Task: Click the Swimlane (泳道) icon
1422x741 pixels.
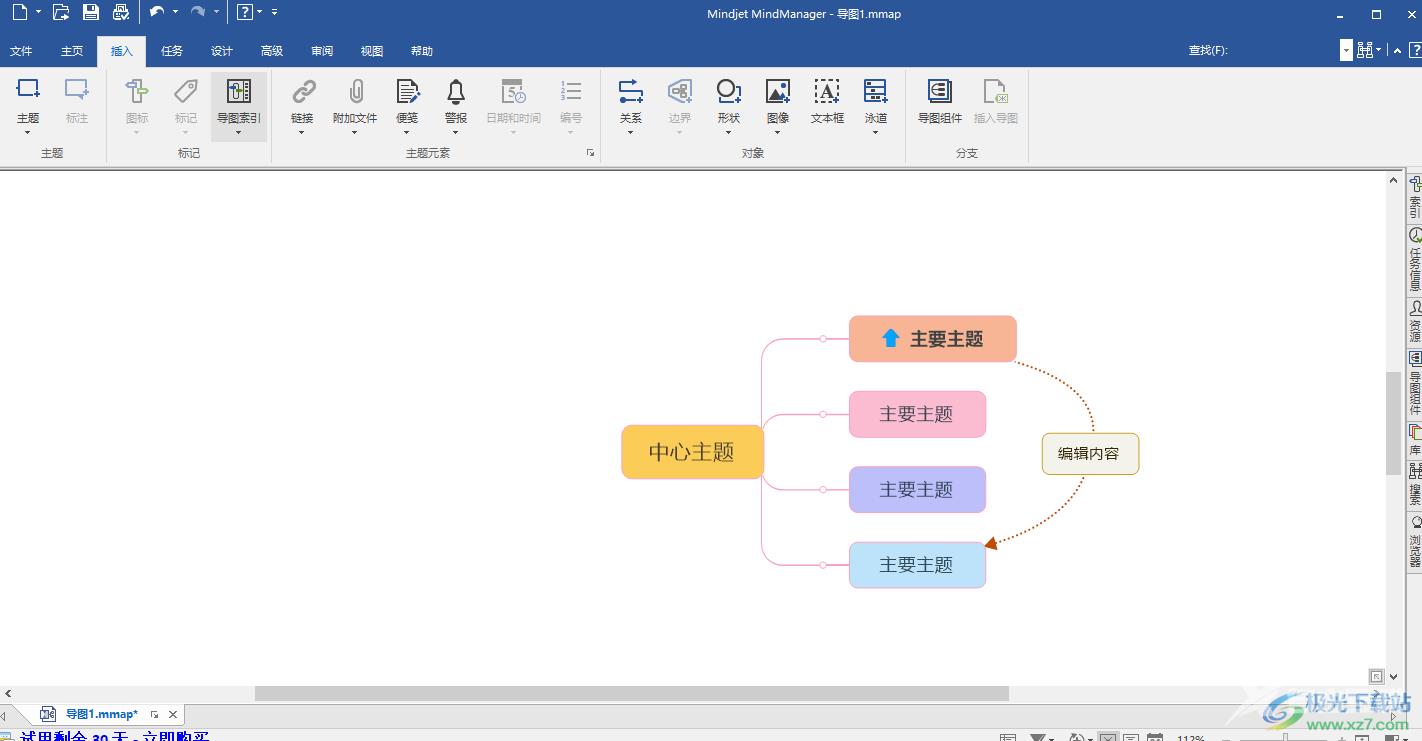Action: click(x=876, y=91)
